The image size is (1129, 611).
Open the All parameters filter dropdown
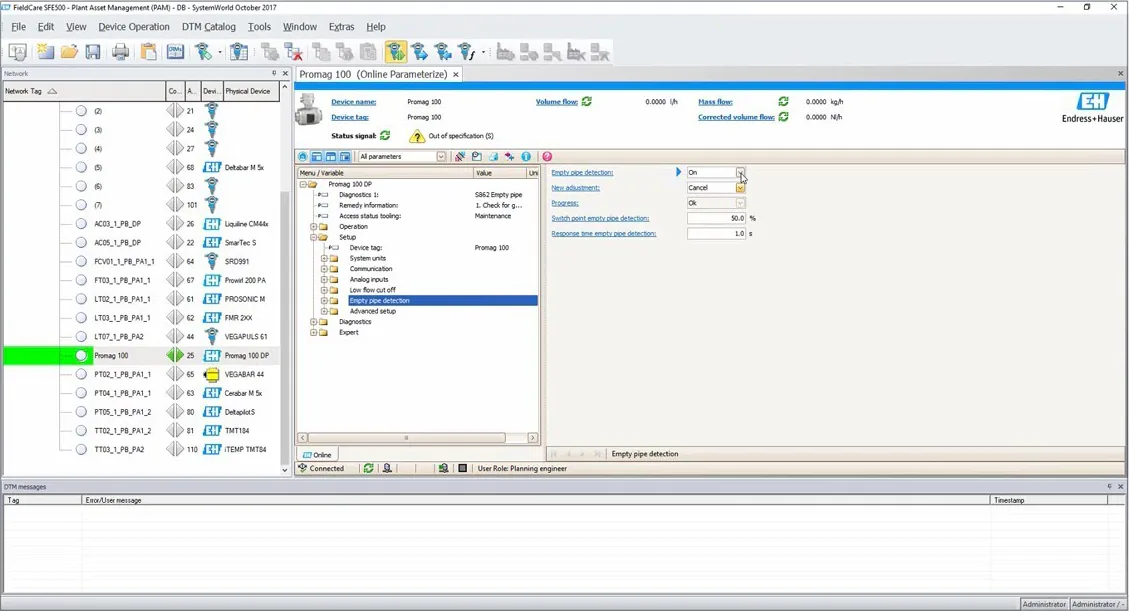tap(441, 156)
